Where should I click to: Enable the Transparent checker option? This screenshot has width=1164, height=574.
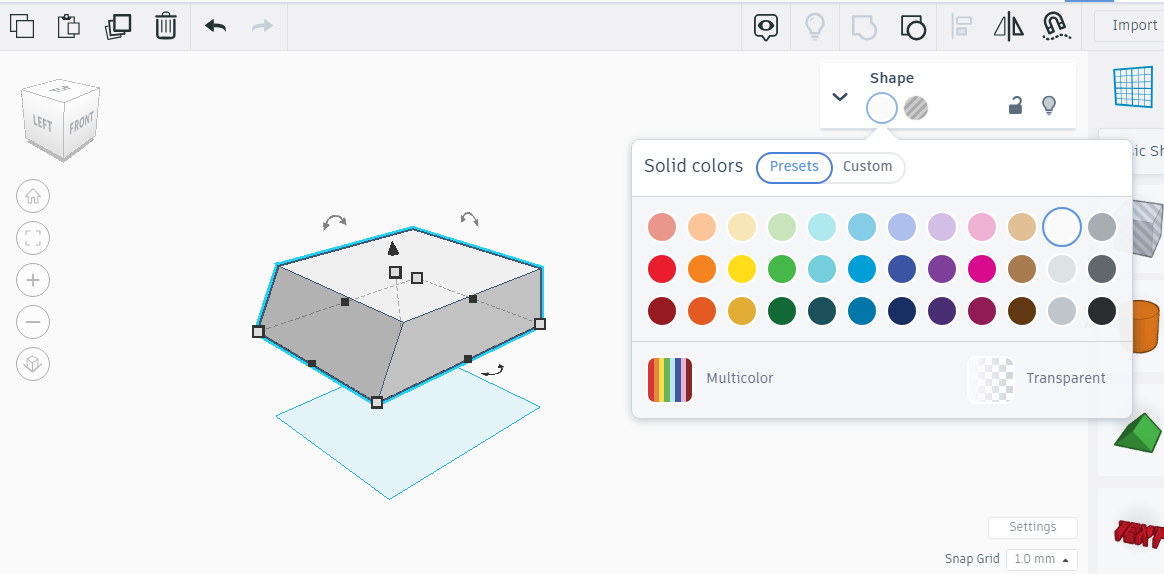point(991,379)
